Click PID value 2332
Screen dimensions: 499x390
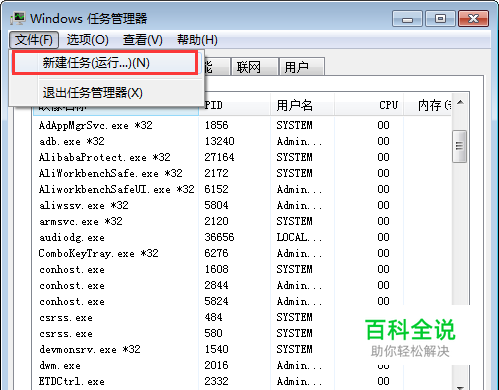click(x=216, y=381)
